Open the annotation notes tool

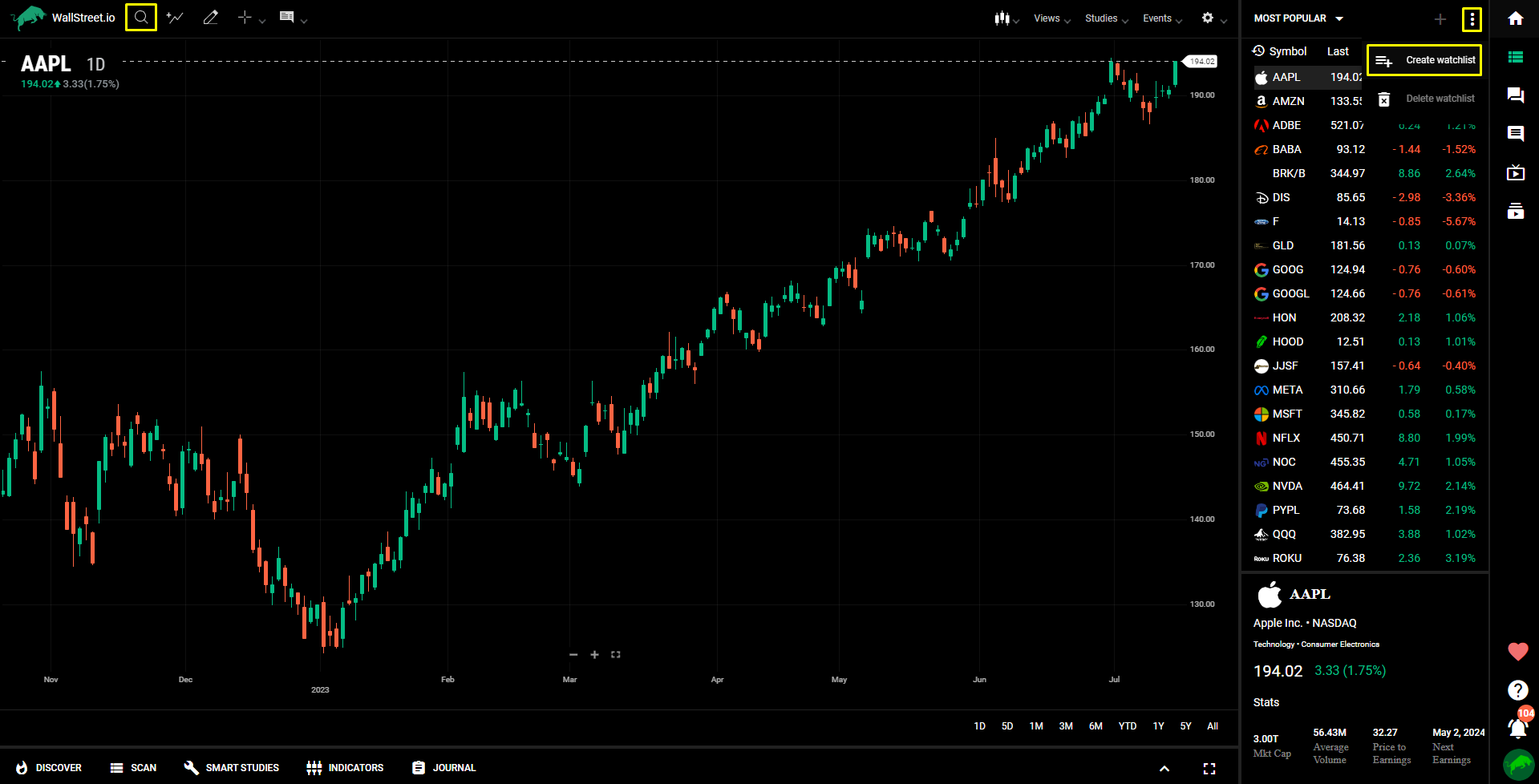(x=286, y=17)
